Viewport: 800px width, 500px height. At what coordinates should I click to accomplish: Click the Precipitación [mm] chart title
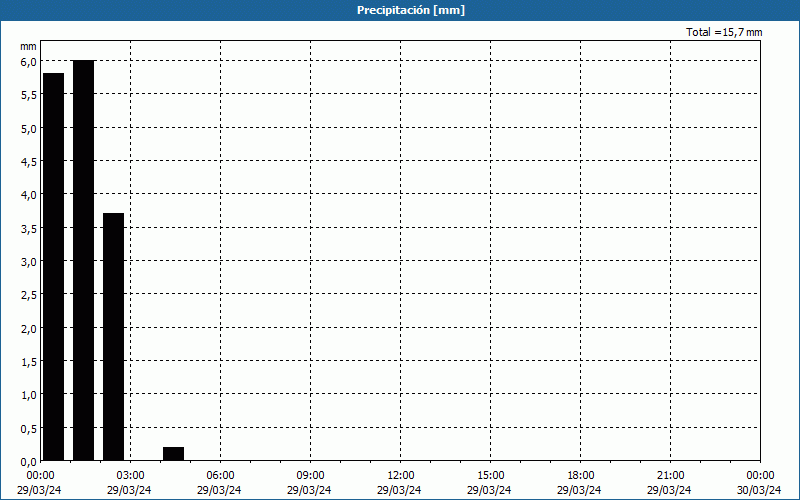(411, 10)
